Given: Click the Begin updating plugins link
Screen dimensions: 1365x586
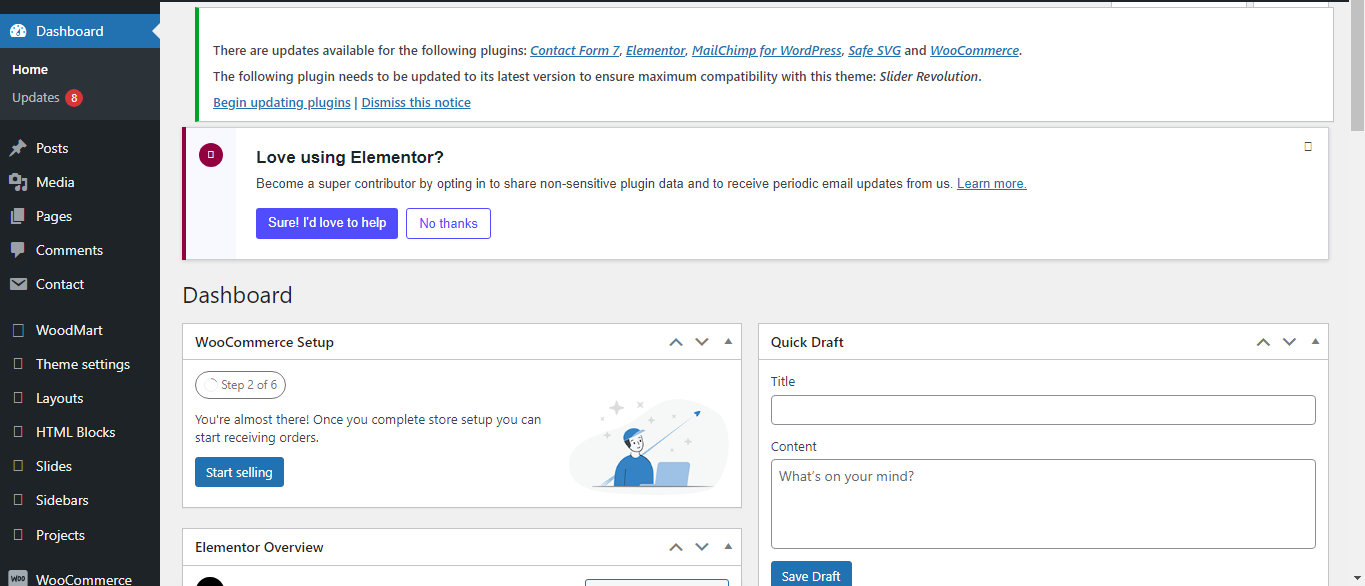Looking at the screenshot, I should 282,102.
